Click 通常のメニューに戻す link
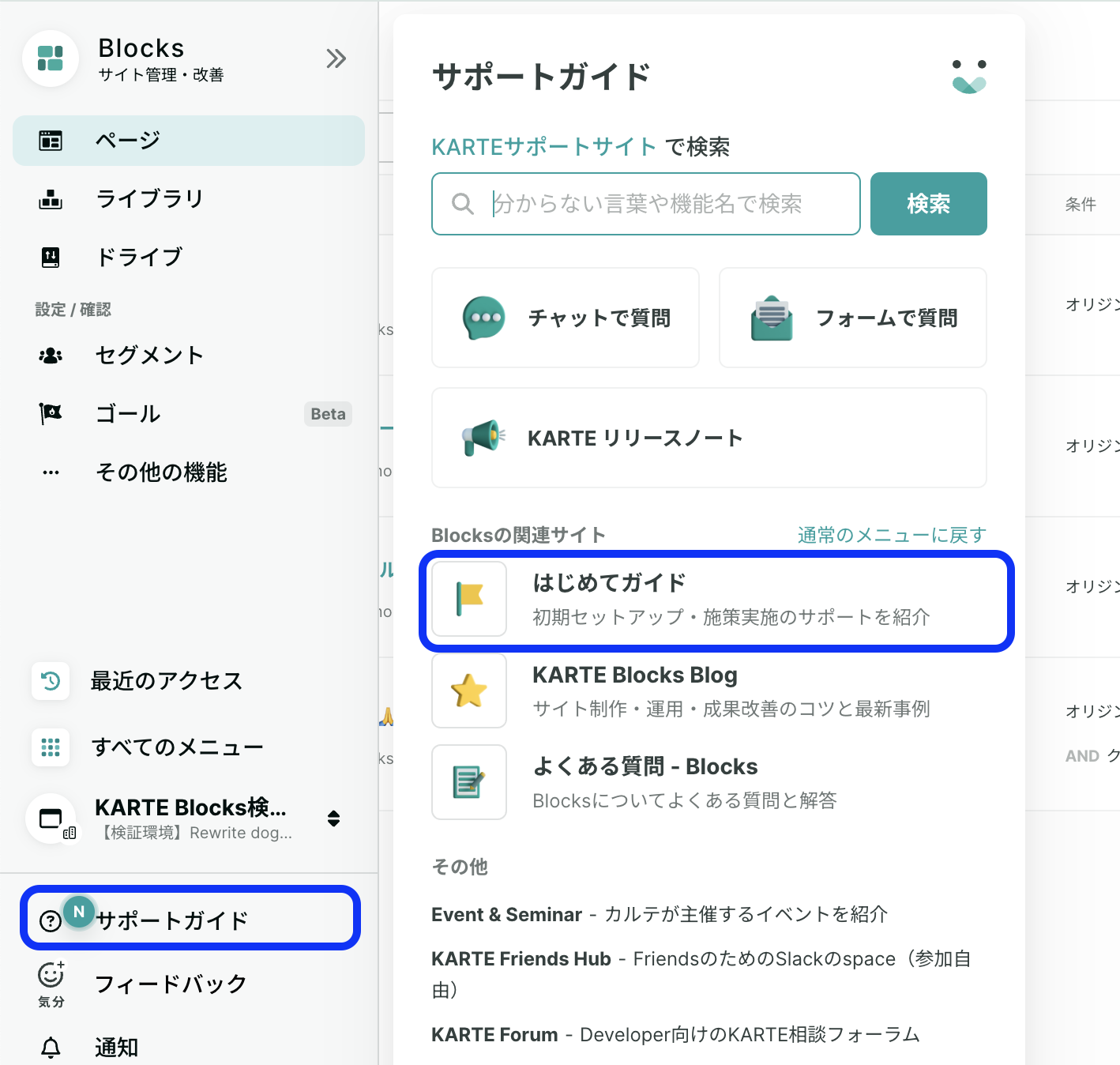Viewport: 1120px width, 1065px height. click(892, 536)
